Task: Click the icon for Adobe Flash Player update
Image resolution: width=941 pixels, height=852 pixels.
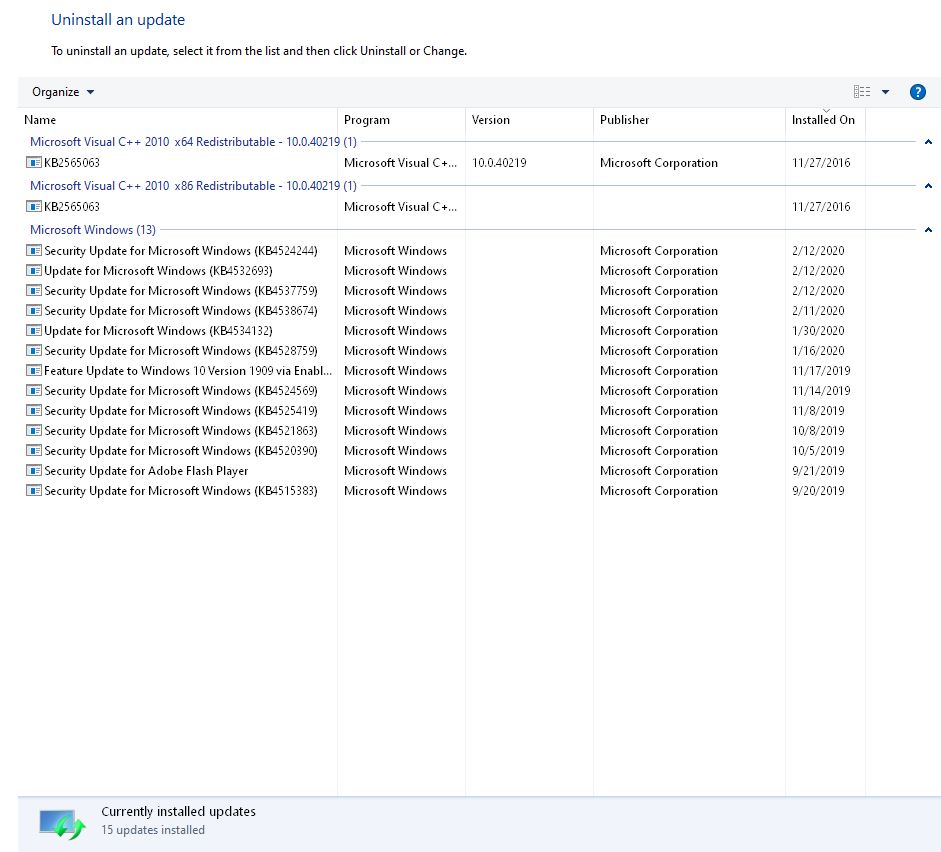Action: 34,470
